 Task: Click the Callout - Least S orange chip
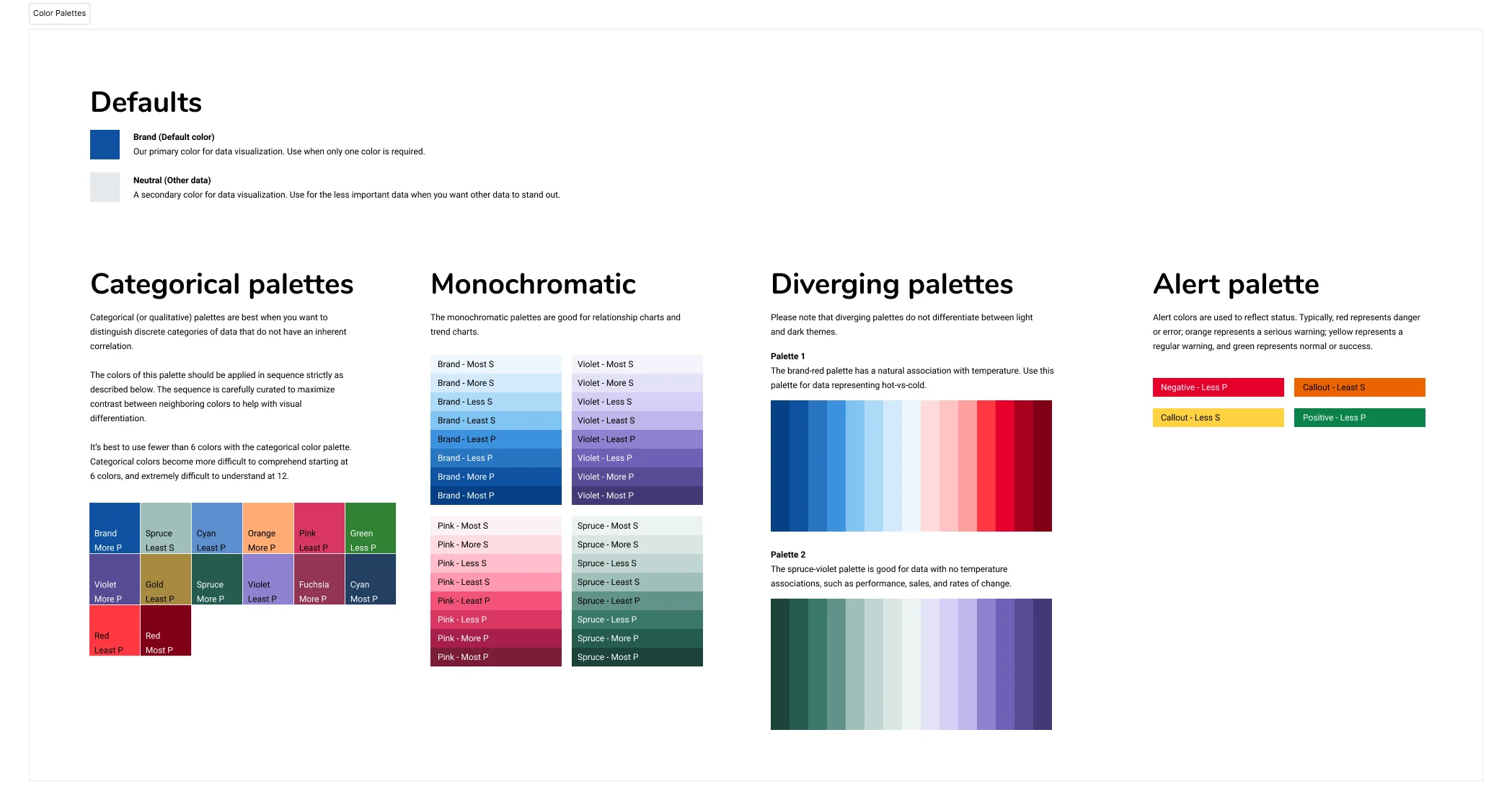1358,387
